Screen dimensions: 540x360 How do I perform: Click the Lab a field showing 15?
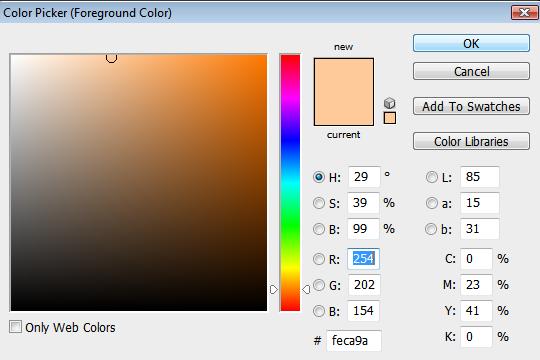pos(480,203)
